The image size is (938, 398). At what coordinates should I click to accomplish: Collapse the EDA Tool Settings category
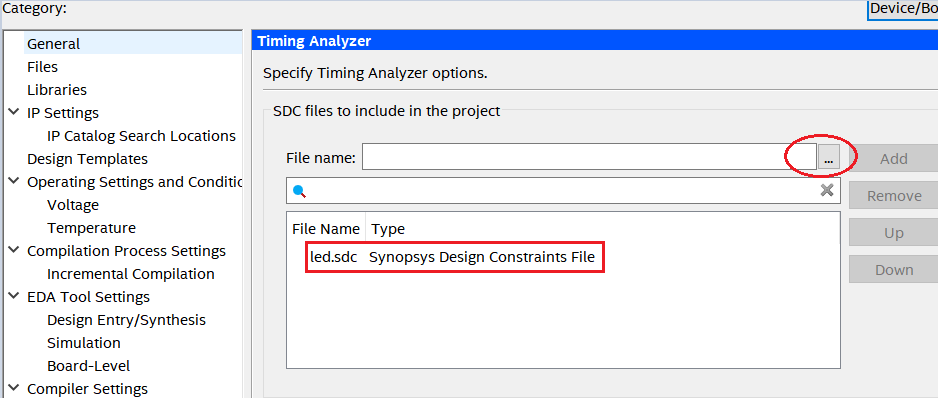click(14, 296)
